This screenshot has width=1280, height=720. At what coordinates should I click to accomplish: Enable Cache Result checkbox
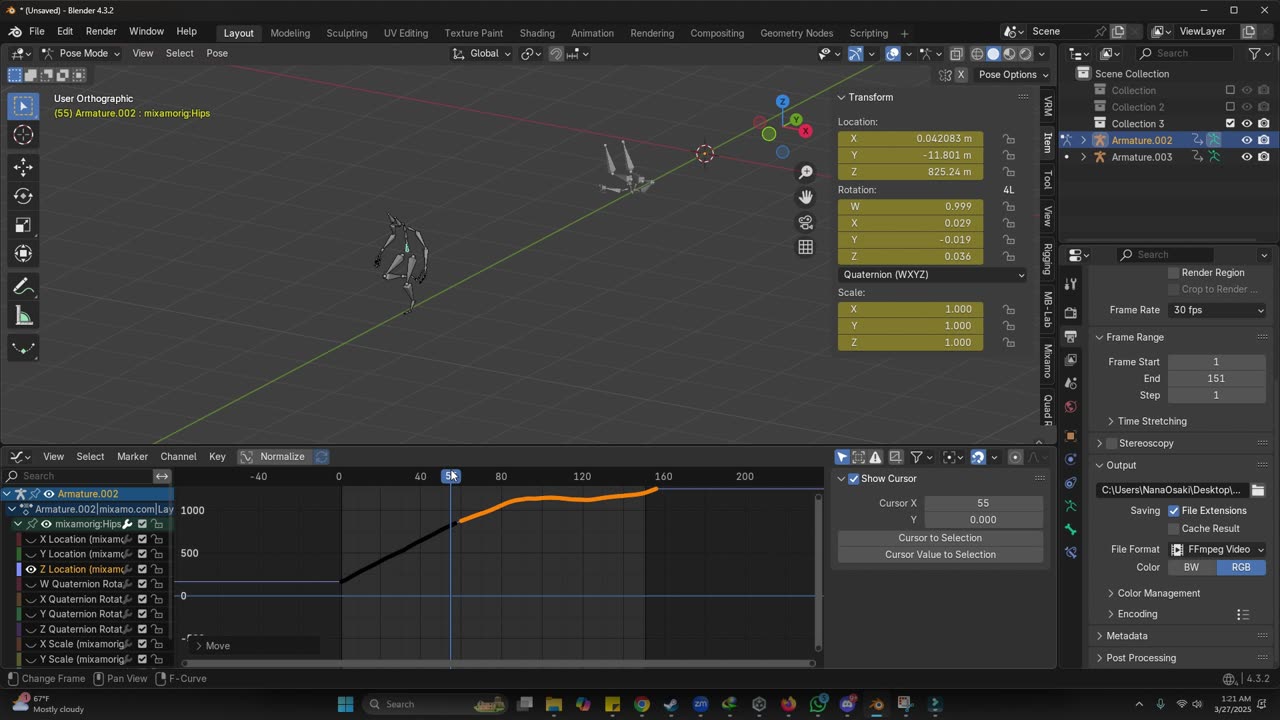pyautogui.click(x=1174, y=529)
